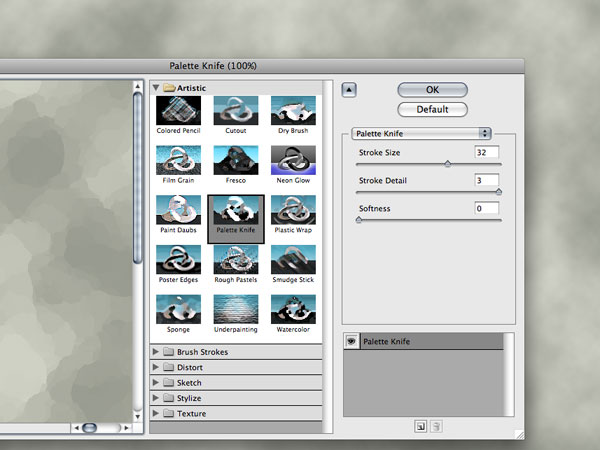Click the preview horizontal scrollbar left arrow

[76, 428]
